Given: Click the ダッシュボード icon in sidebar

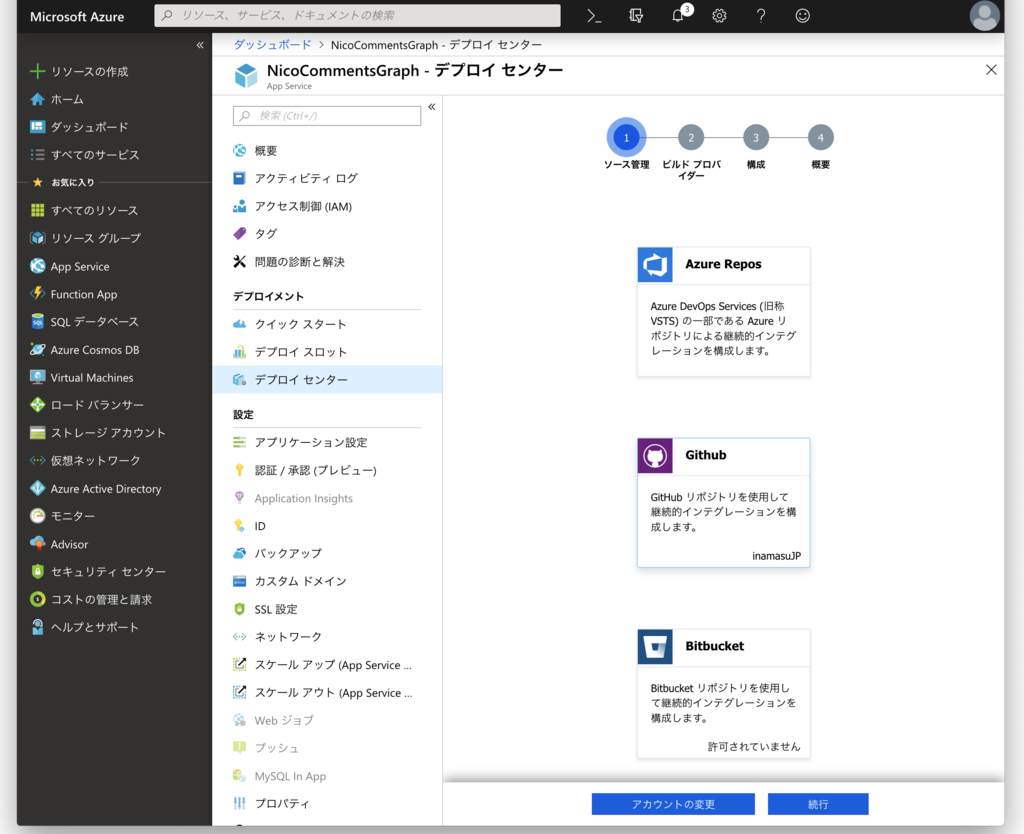Looking at the screenshot, I should [38, 127].
